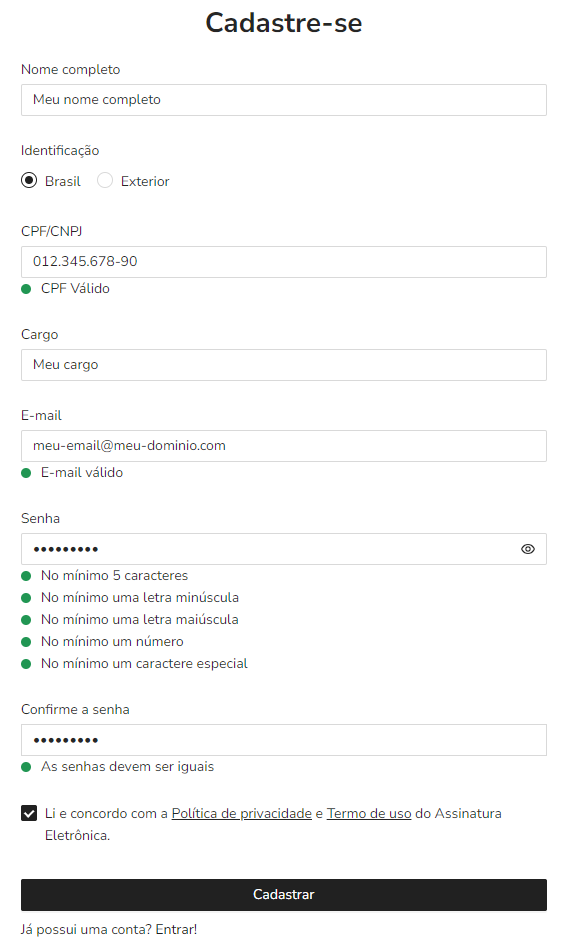Click the dot beside No mínimo 5 caracteres
The image size is (582, 943).
pos(26,576)
